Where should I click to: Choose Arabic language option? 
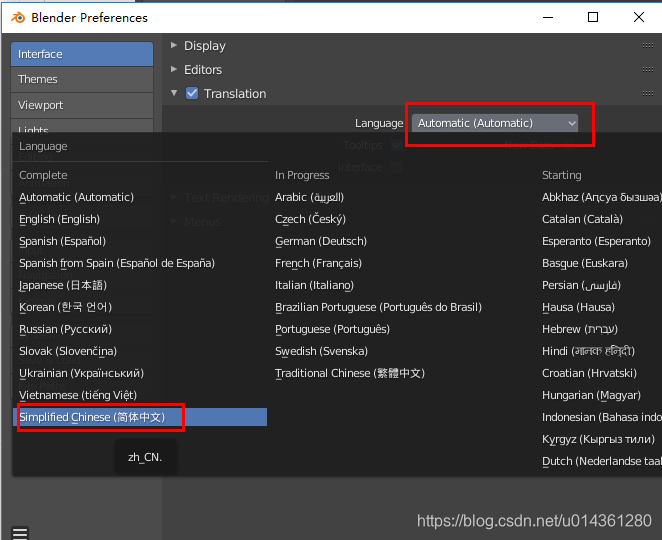tap(309, 197)
